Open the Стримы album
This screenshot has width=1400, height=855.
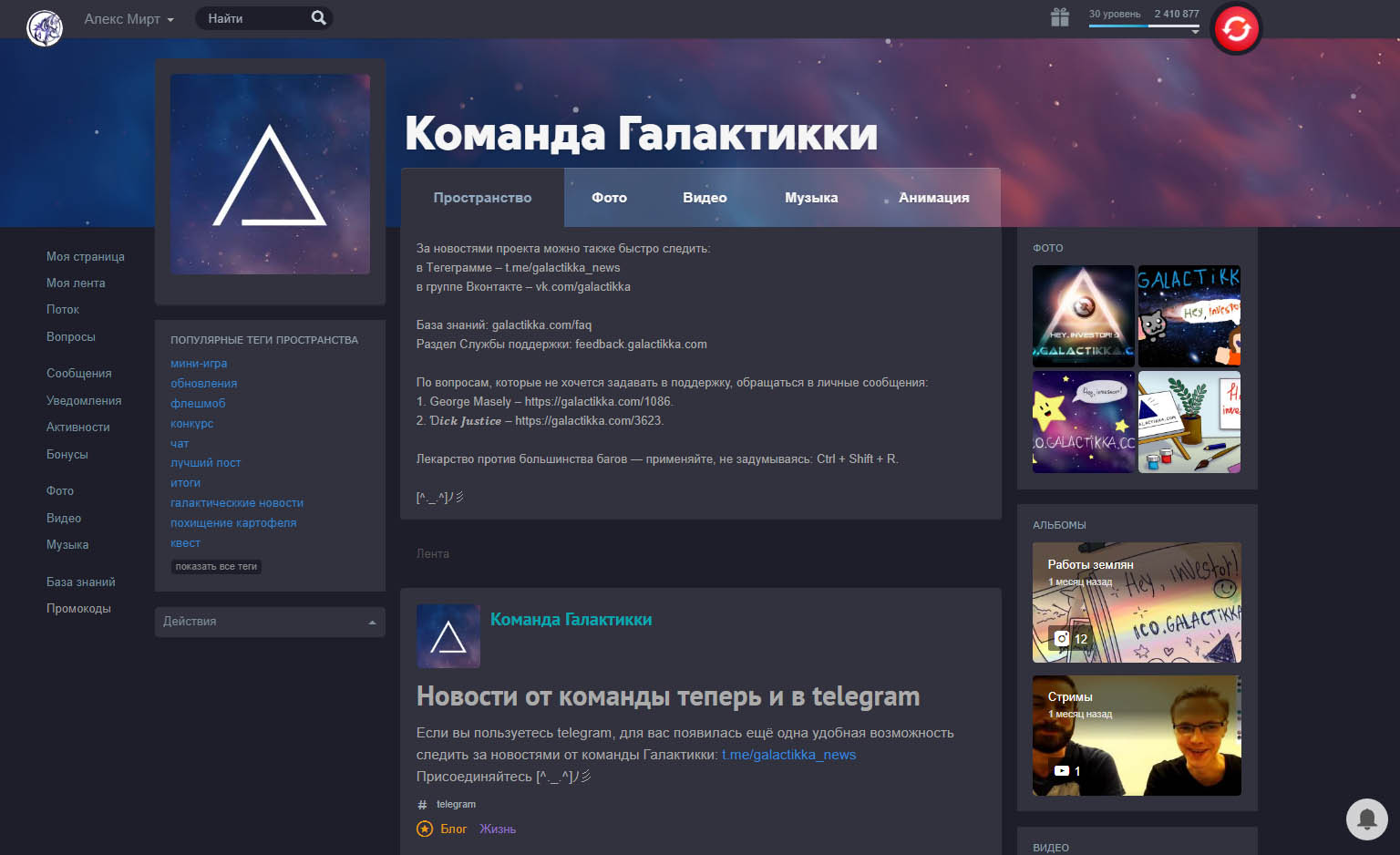(x=1137, y=736)
